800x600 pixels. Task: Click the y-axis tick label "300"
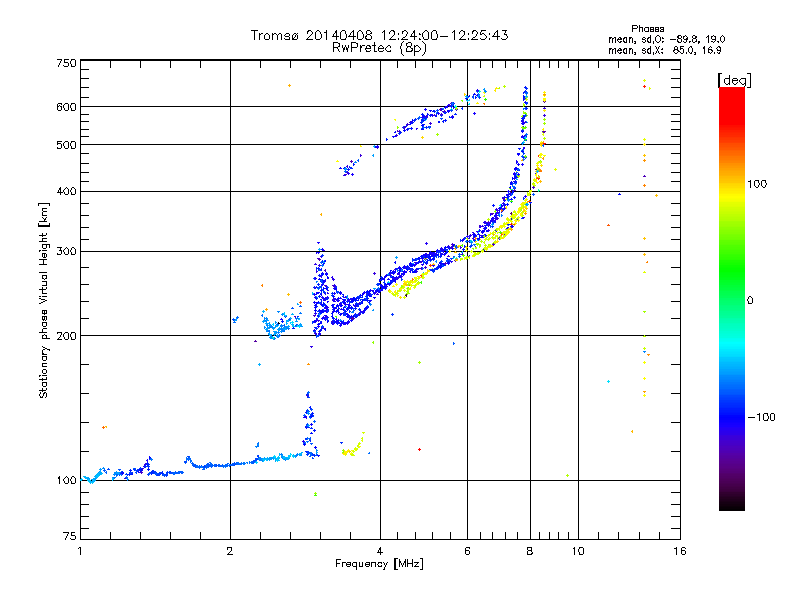[66, 252]
